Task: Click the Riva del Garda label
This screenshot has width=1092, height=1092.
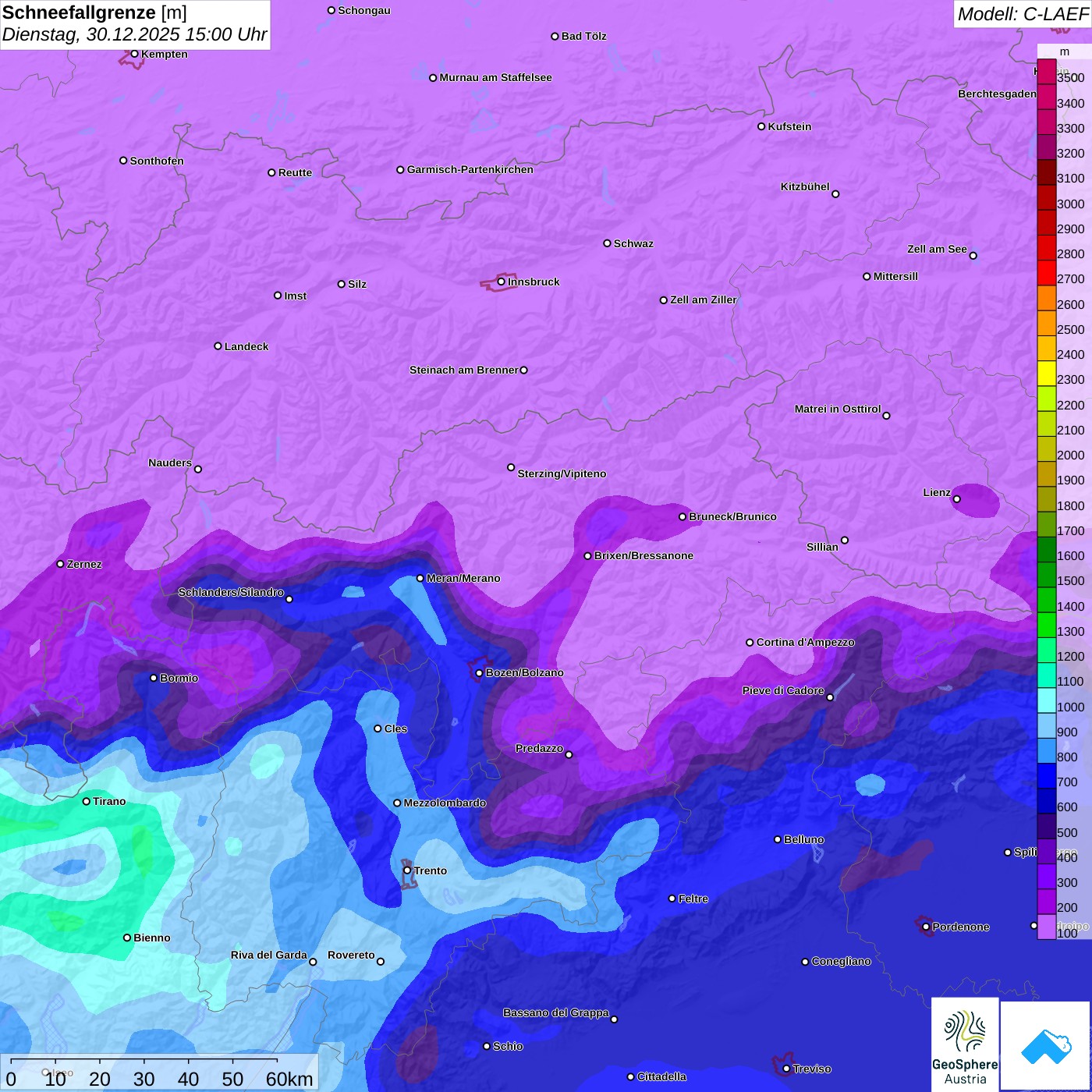Action: click(x=269, y=955)
